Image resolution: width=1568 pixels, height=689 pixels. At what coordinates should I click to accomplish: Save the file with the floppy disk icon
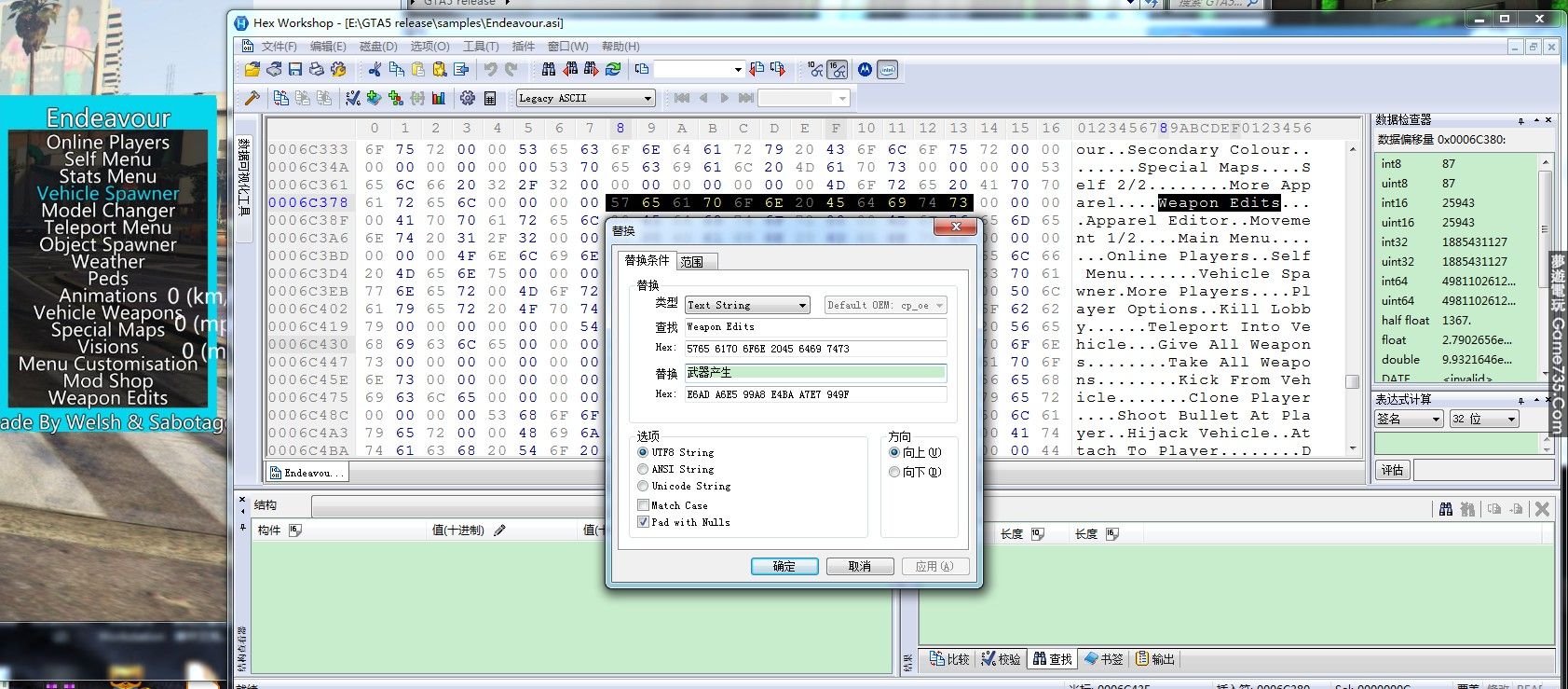pos(295,70)
